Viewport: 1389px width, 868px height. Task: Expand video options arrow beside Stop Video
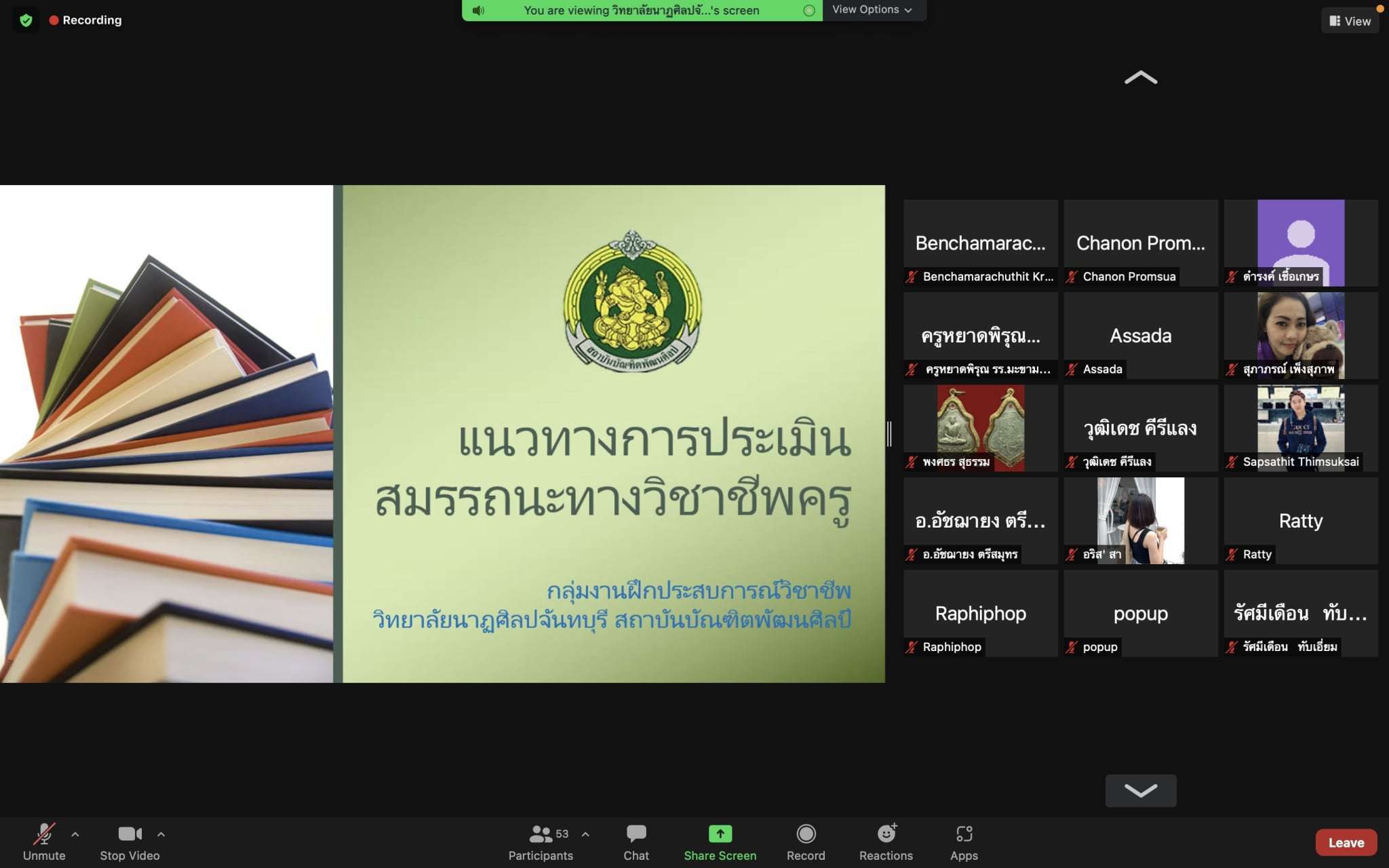161,835
